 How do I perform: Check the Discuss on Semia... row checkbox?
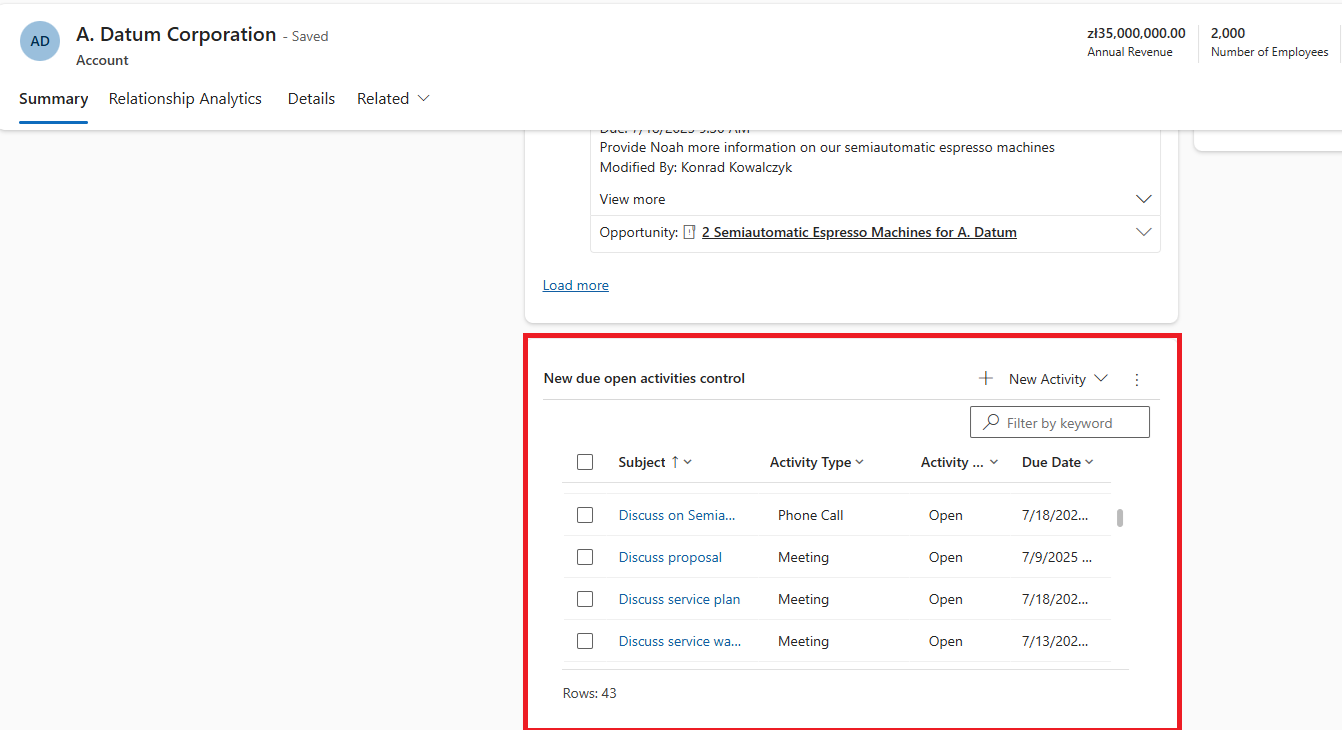click(x=585, y=515)
